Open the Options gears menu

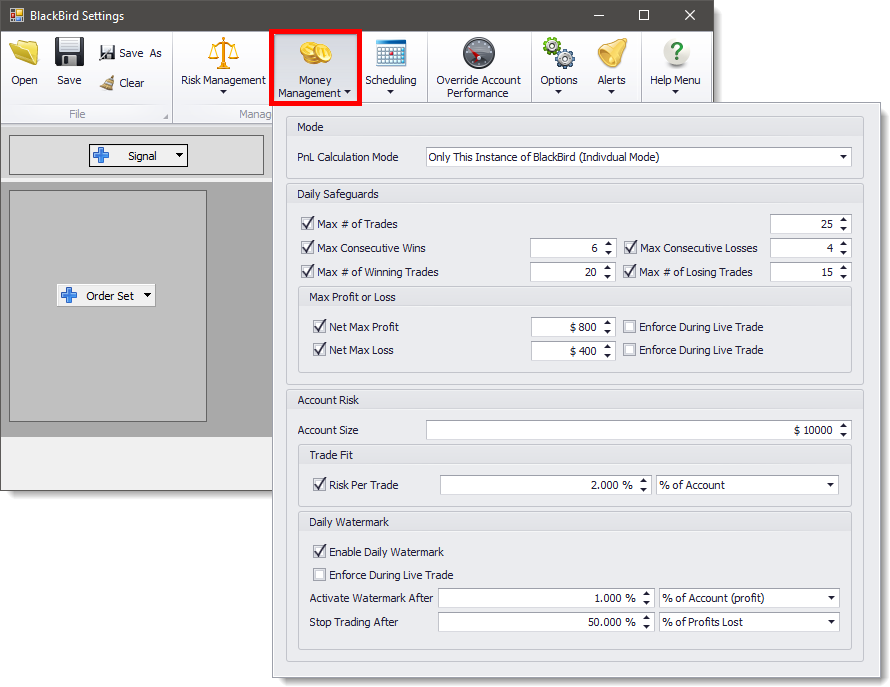[559, 66]
